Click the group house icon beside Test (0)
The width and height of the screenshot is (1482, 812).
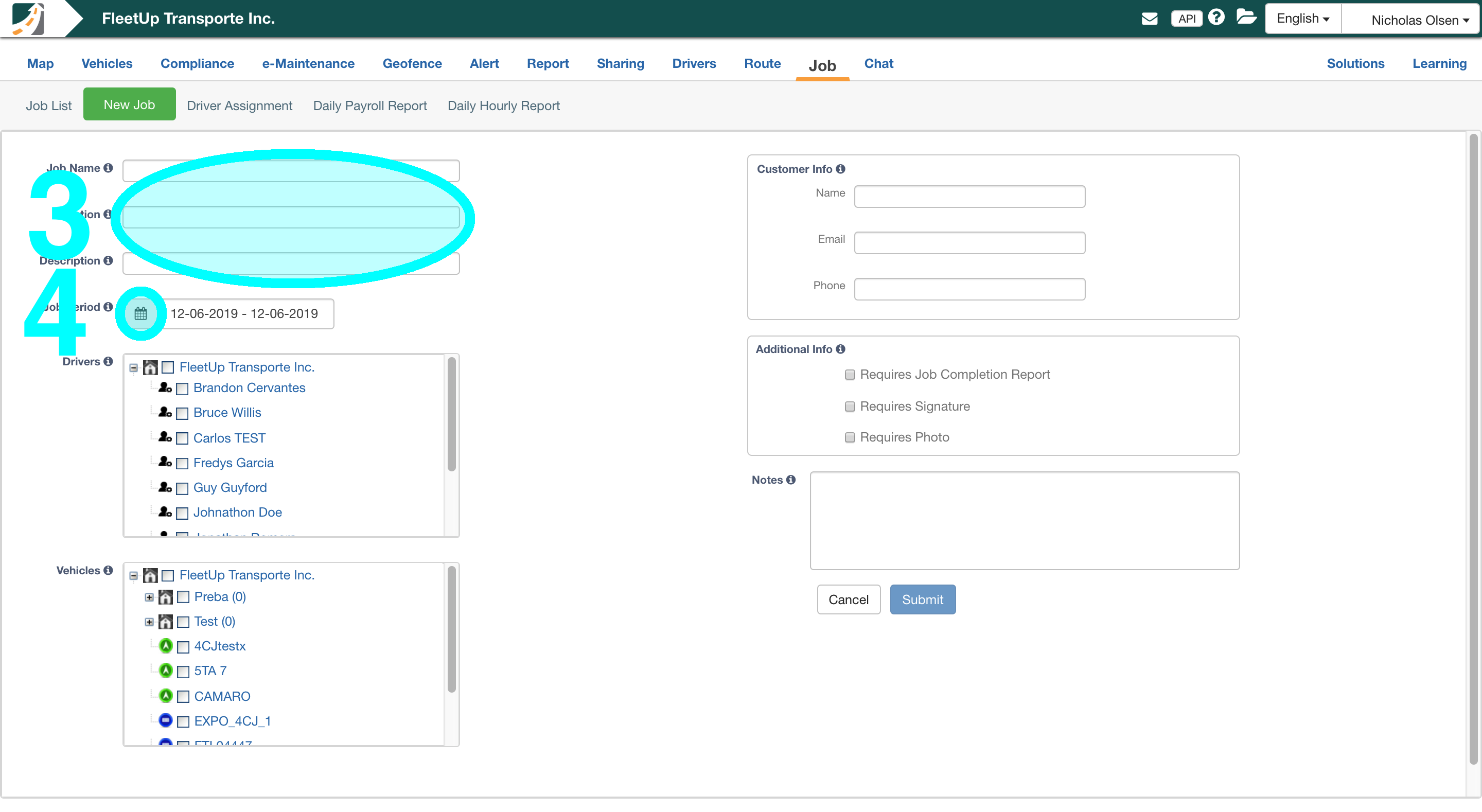coord(166,622)
